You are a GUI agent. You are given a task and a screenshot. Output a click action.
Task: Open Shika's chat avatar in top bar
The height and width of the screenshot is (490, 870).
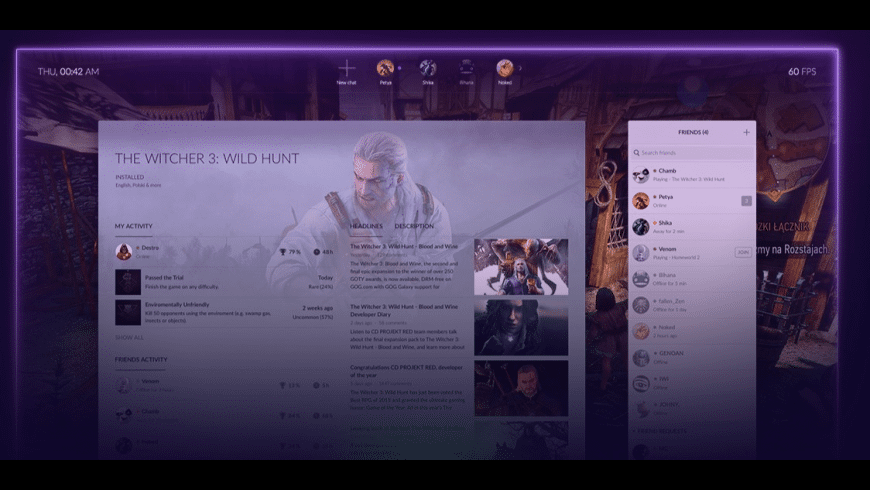click(427, 68)
